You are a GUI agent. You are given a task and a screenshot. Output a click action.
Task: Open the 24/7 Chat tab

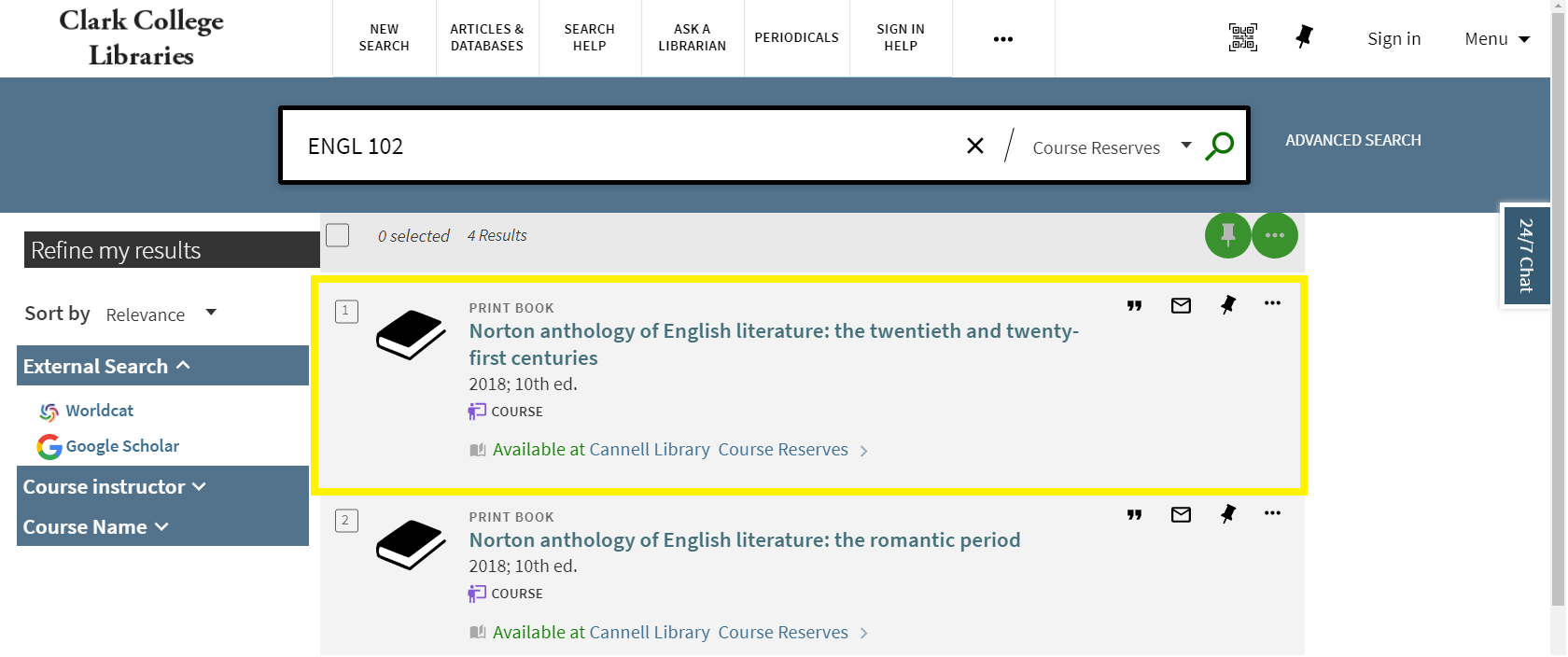pos(1526,255)
